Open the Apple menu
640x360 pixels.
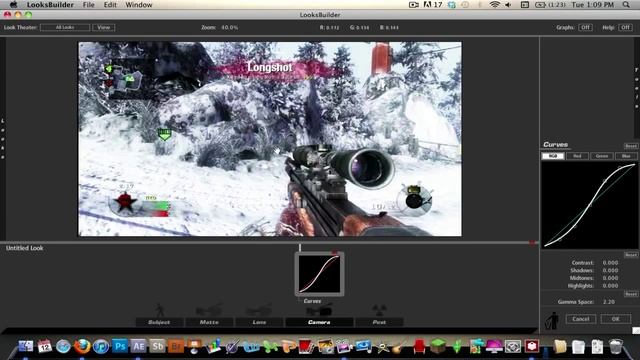[x=13, y=5]
